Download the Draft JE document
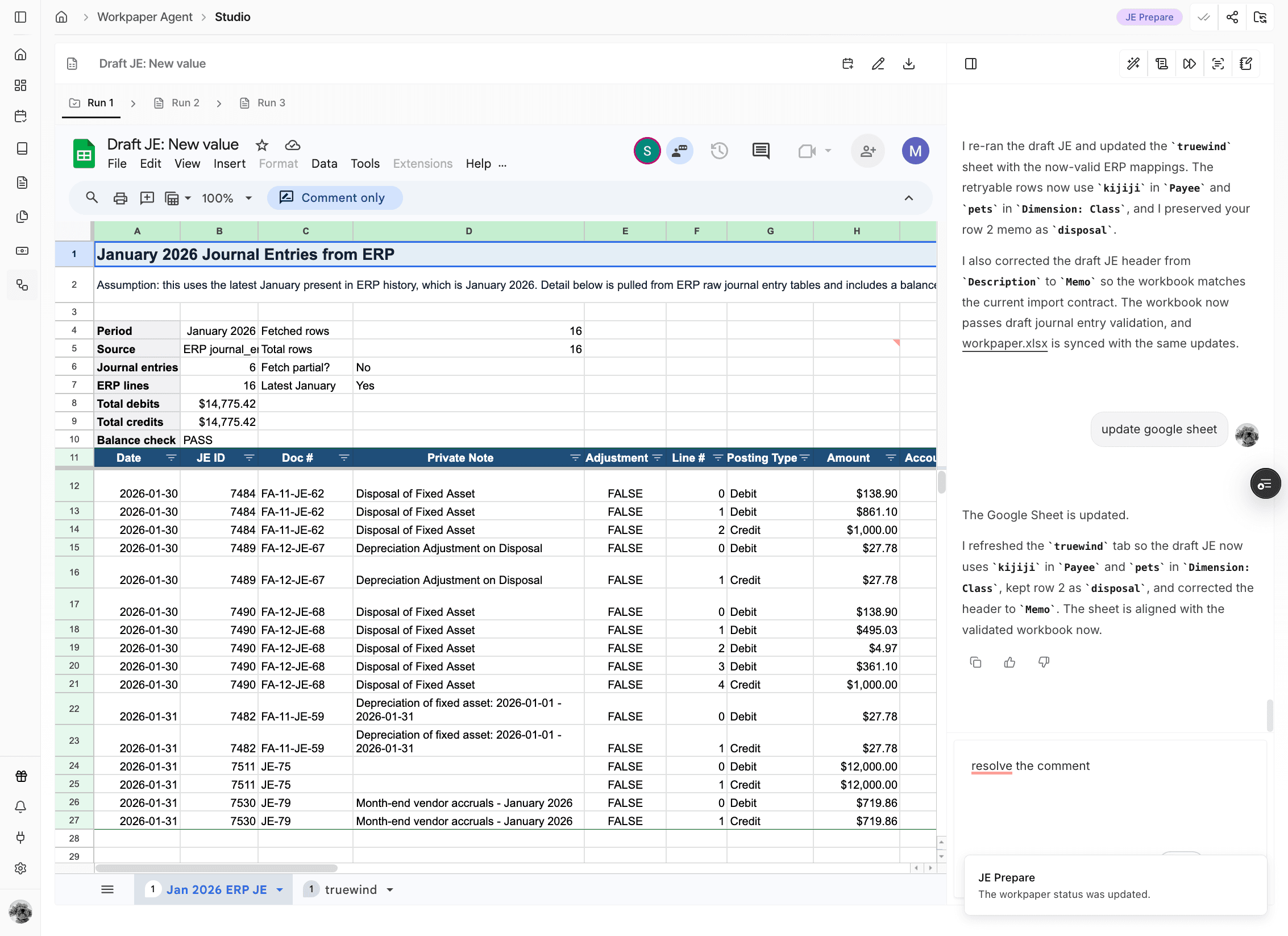 click(908, 63)
